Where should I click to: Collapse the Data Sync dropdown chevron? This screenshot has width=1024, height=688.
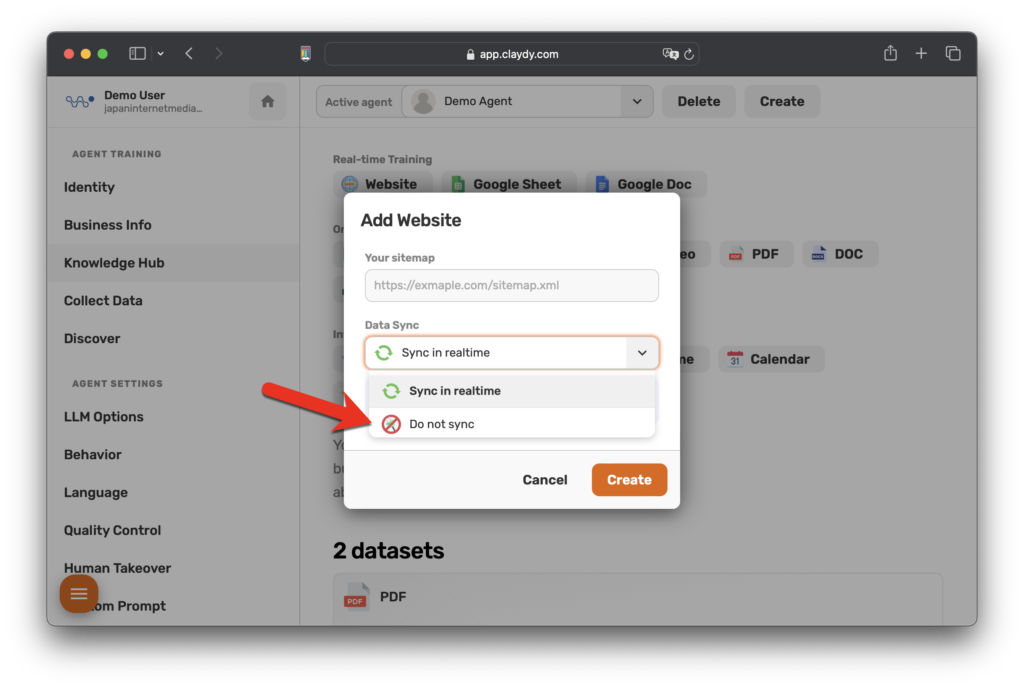click(x=642, y=353)
